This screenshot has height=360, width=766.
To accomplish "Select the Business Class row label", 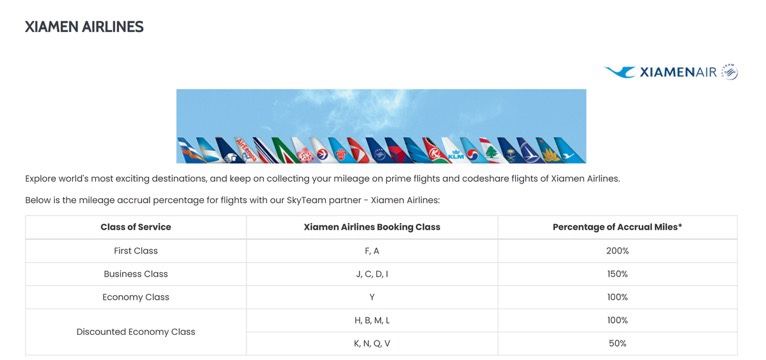I will [136, 274].
